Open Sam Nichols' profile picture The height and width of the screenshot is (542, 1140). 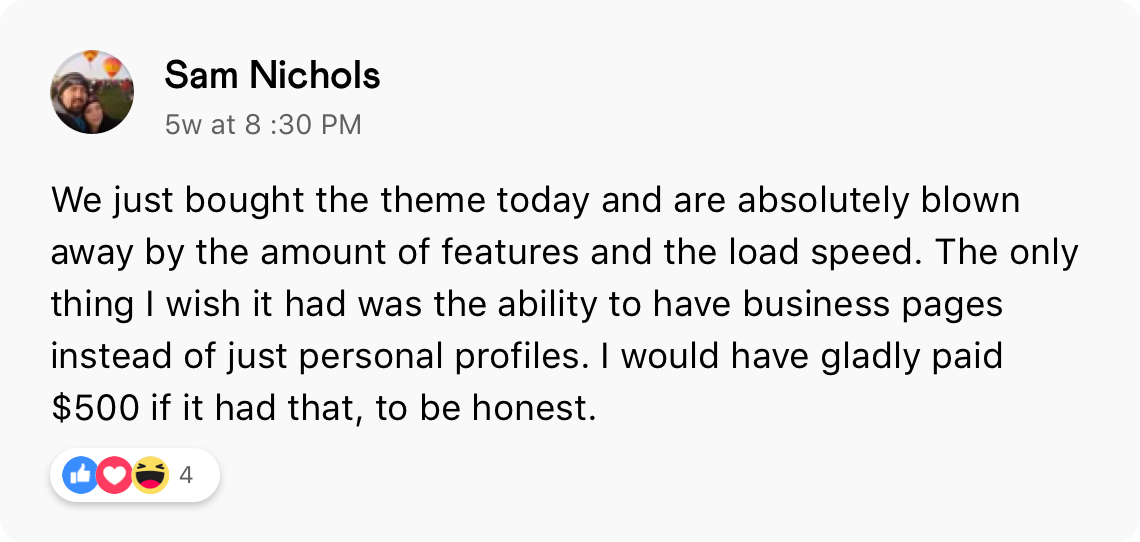tap(92, 92)
